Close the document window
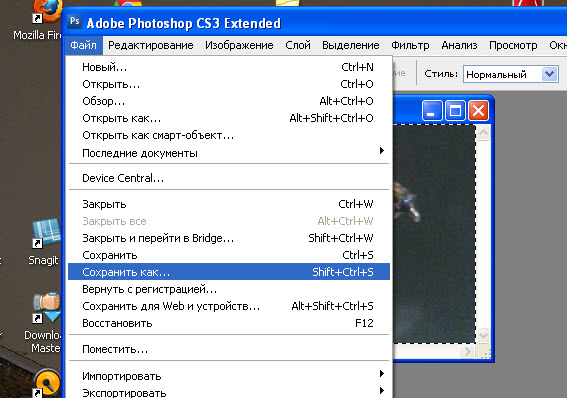 [x=478, y=111]
